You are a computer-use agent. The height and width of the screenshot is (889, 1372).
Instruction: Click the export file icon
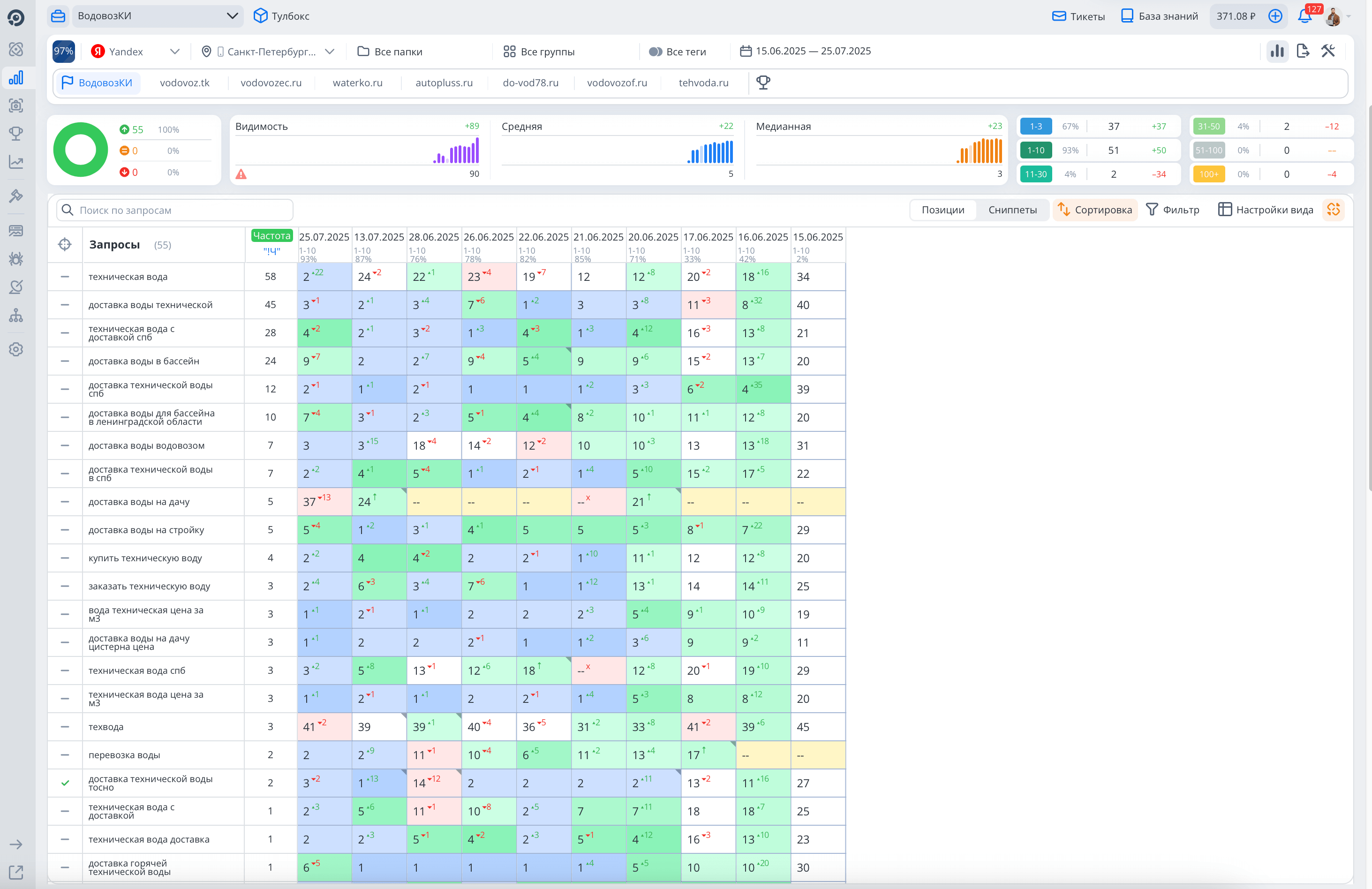click(x=1303, y=51)
